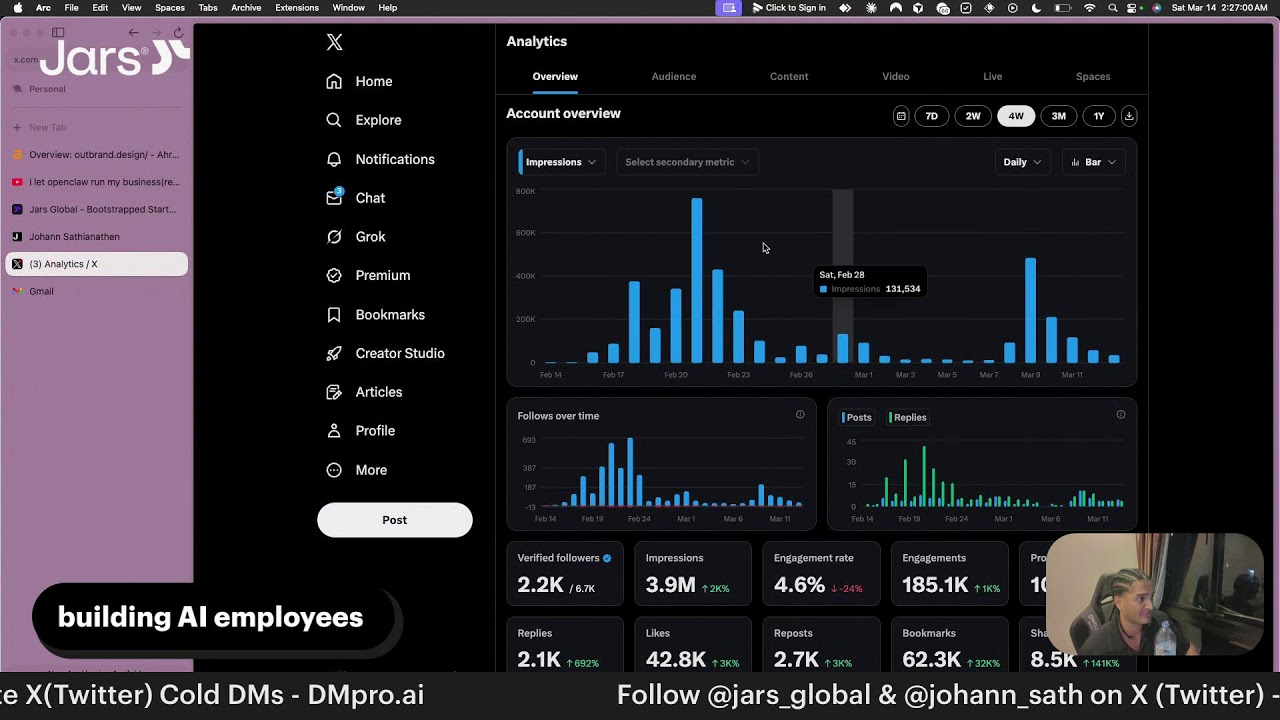Screen dimensions: 1280x720
Task: Toggle the Posts series in the chart
Action: point(858,417)
